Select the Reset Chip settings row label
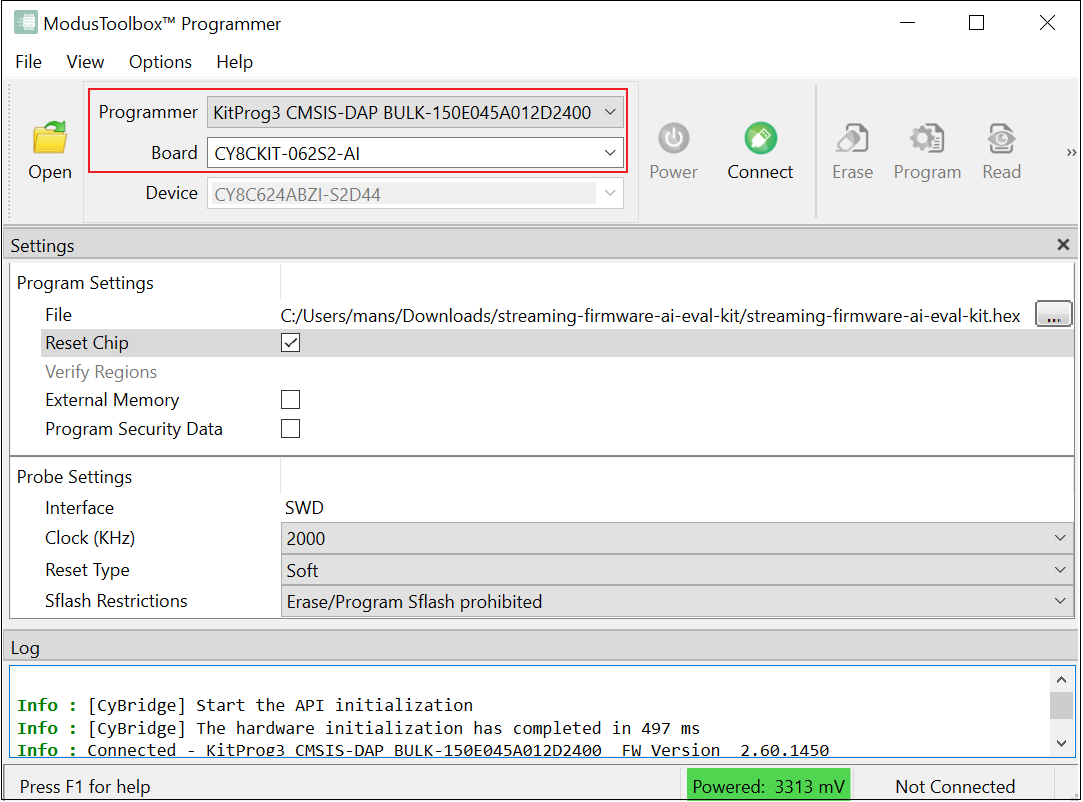Image resolution: width=1083 pixels, height=802 pixels. [87, 343]
